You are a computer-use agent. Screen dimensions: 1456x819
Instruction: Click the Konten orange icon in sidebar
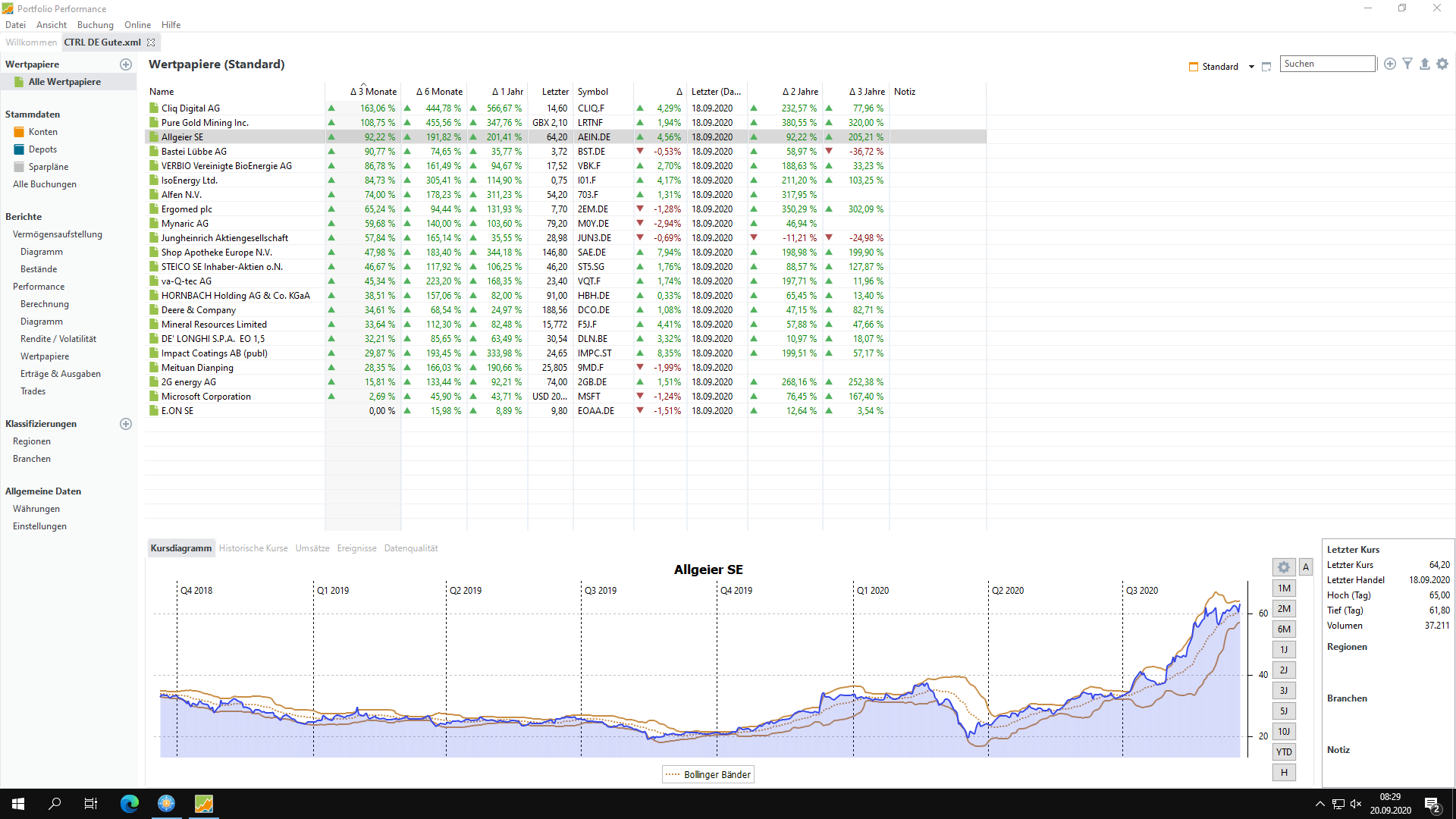19,132
